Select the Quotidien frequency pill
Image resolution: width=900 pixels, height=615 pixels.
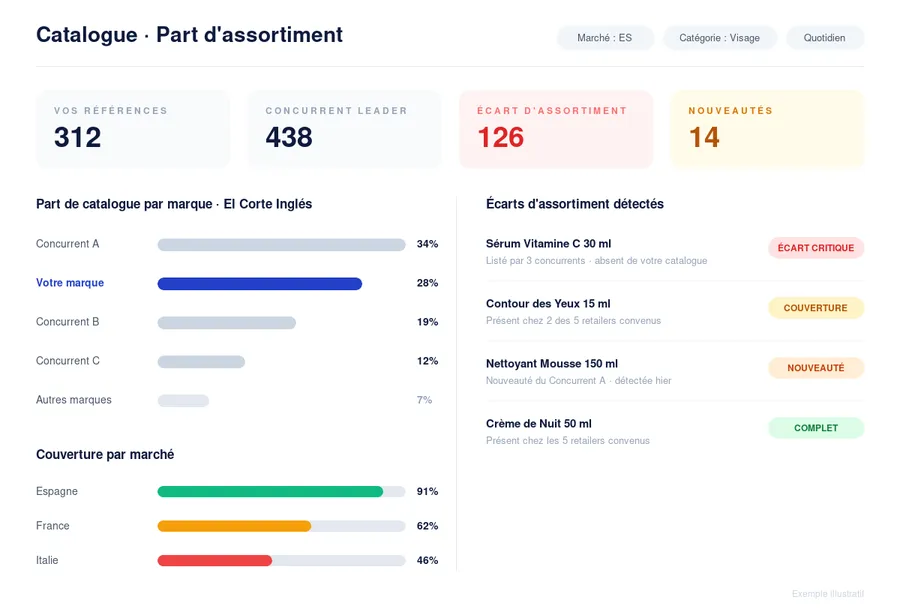tap(825, 38)
